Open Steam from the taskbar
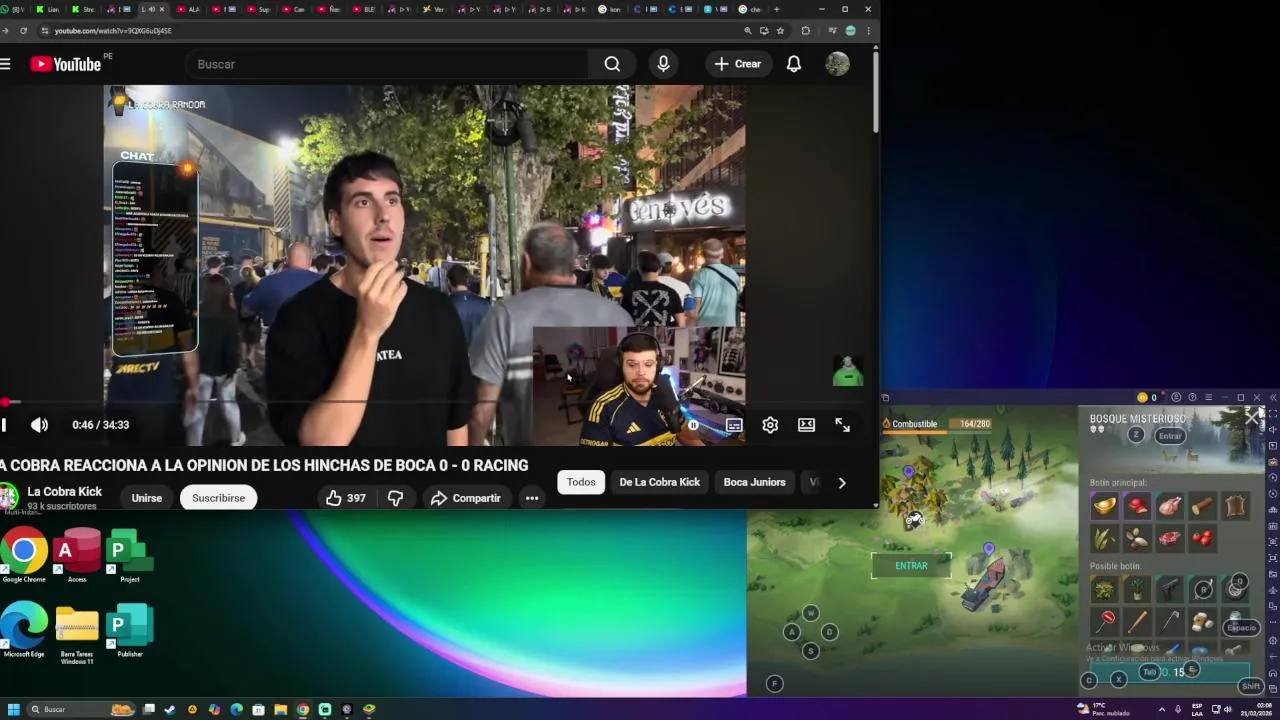 pos(170,710)
